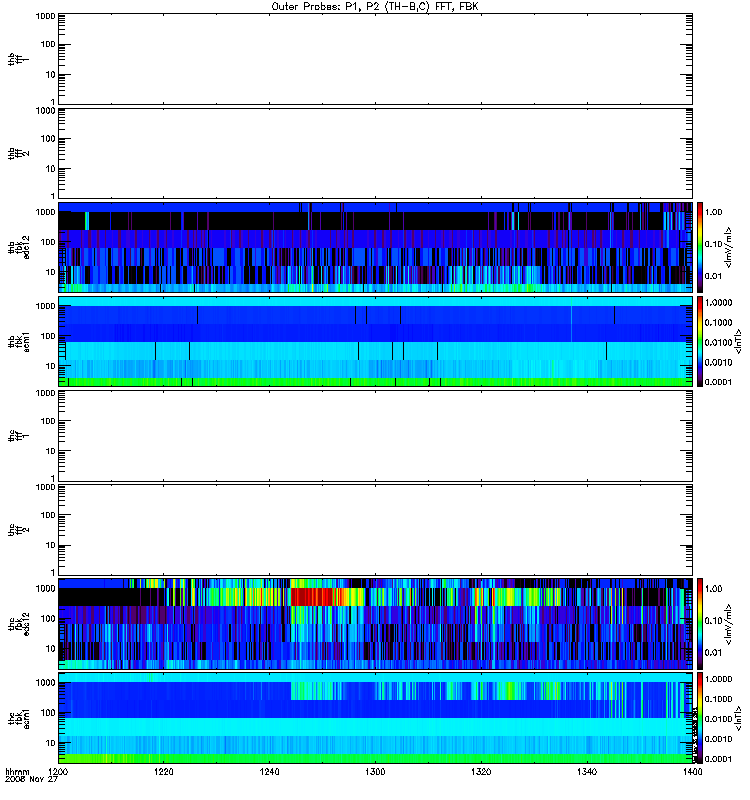Select the 1240 time tick label
This screenshot has height=800, width=750.
tap(269, 772)
